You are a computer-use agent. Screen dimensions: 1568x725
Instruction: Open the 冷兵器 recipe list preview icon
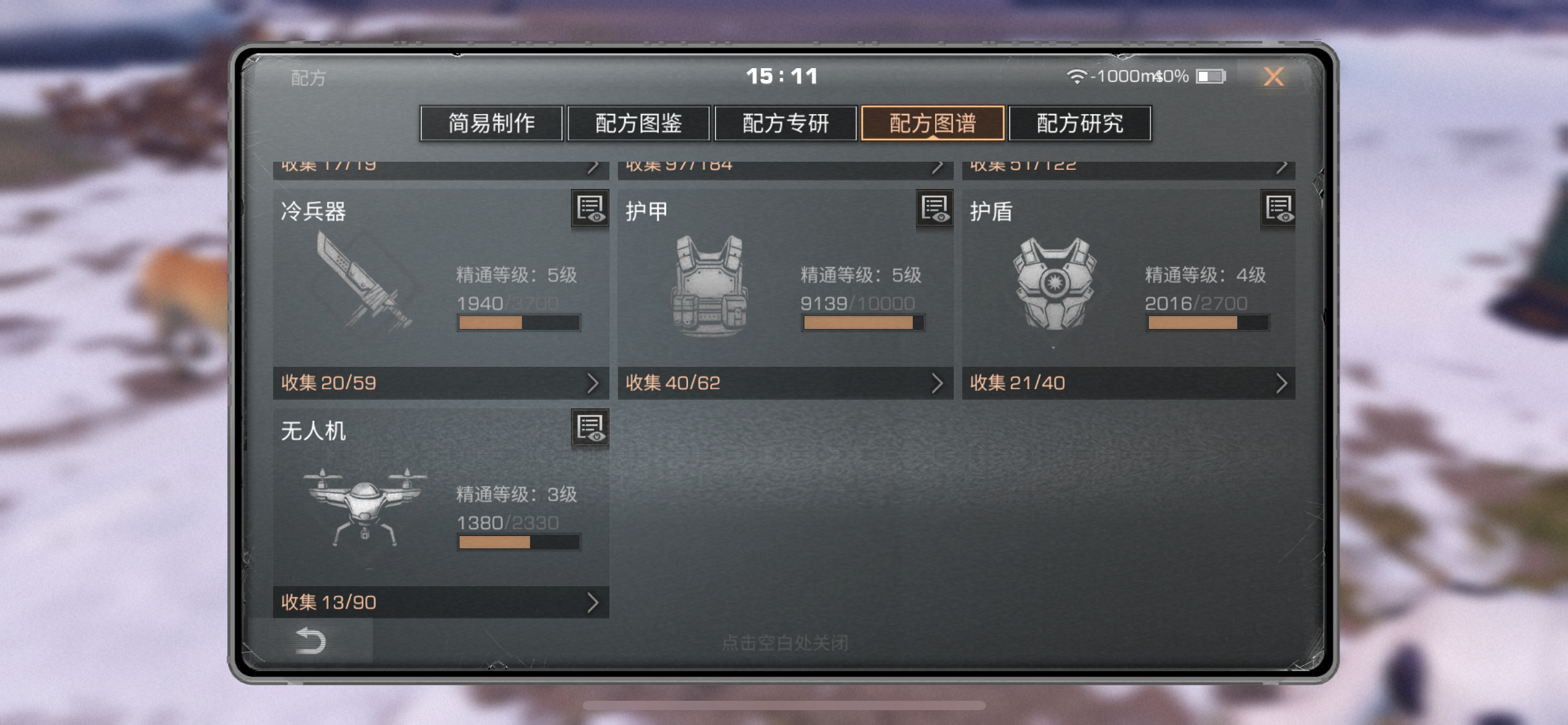point(590,209)
